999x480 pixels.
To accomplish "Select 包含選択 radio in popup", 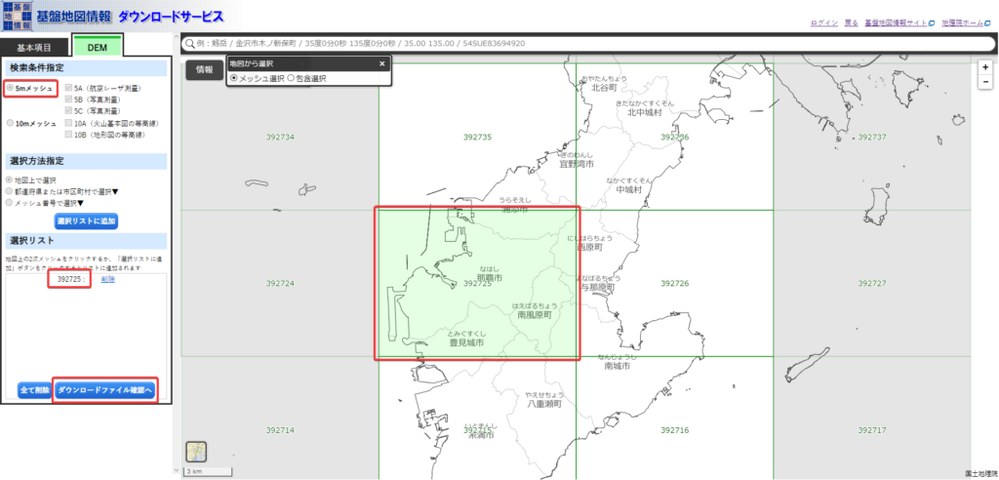I will (x=291, y=78).
